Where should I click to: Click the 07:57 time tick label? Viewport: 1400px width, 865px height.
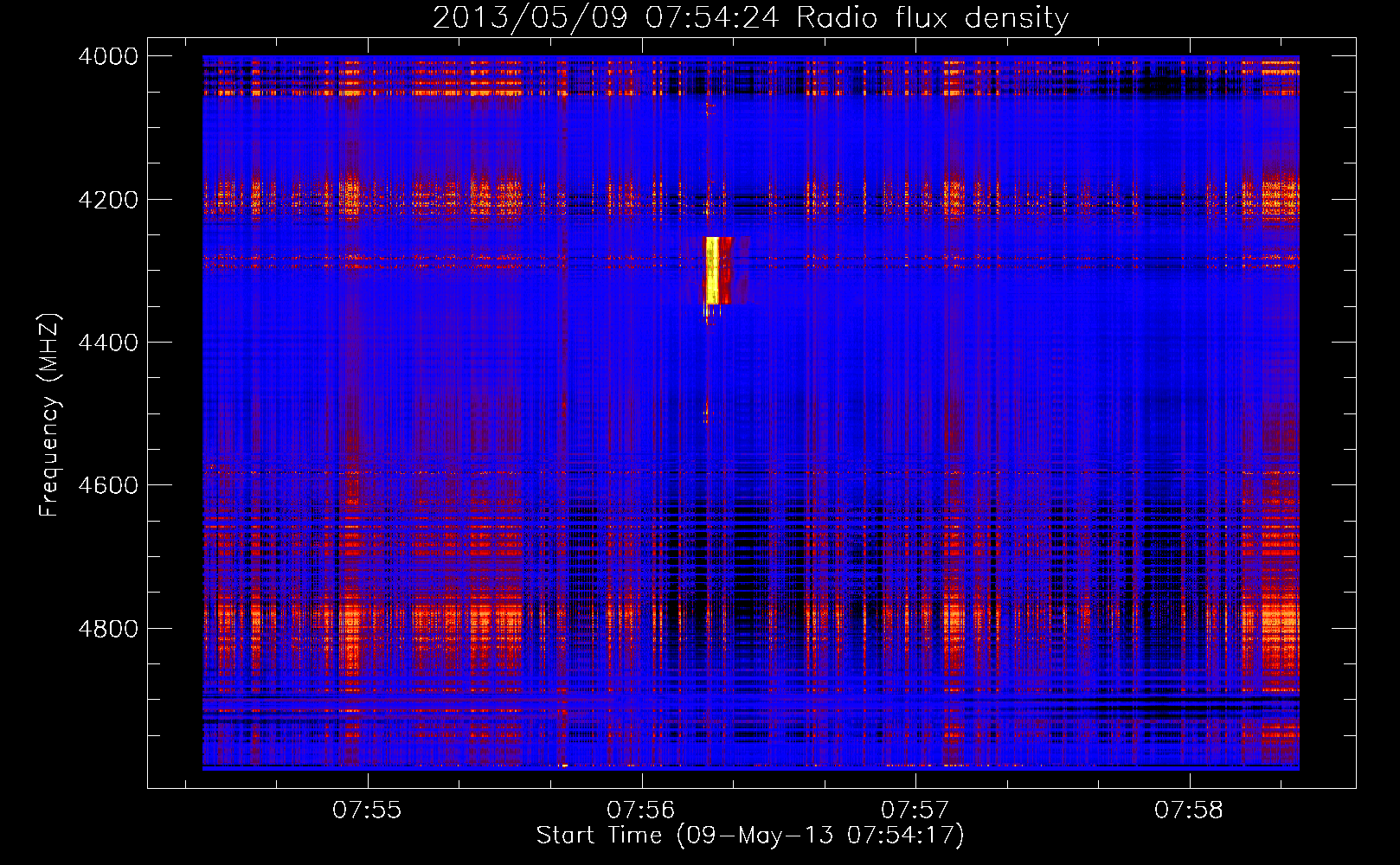915,811
